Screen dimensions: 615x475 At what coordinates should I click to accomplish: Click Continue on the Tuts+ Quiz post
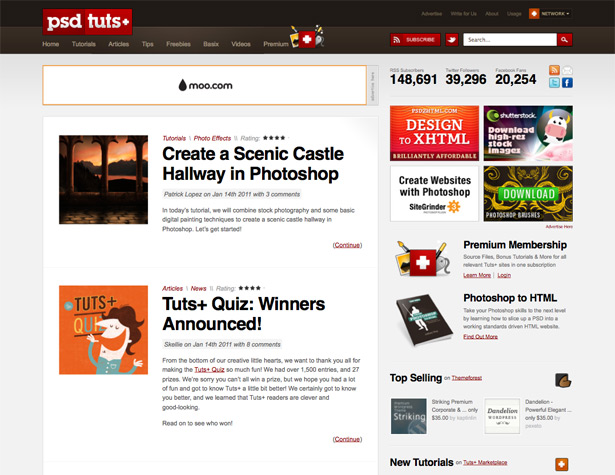(x=347, y=439)
